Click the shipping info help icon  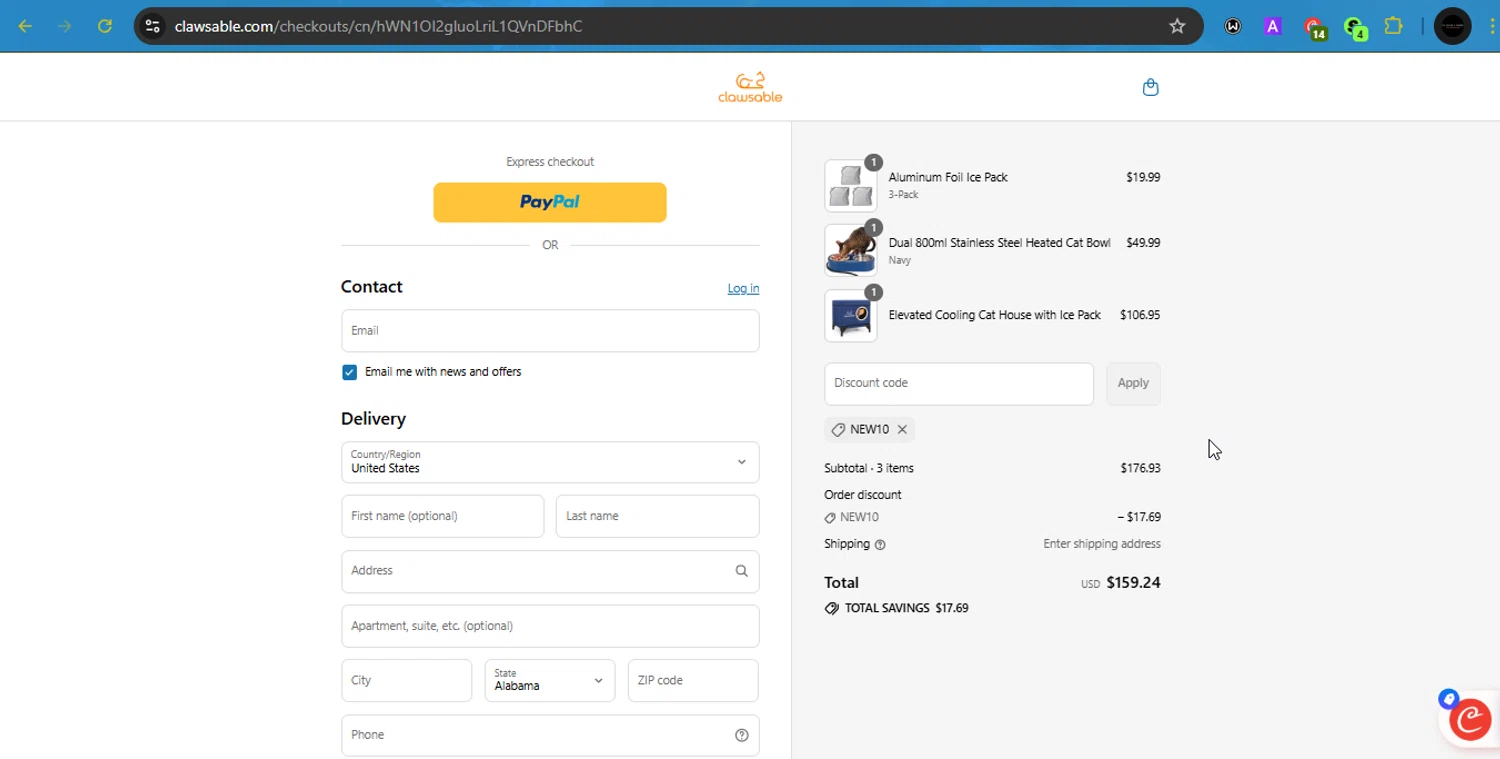pos(880,545)
